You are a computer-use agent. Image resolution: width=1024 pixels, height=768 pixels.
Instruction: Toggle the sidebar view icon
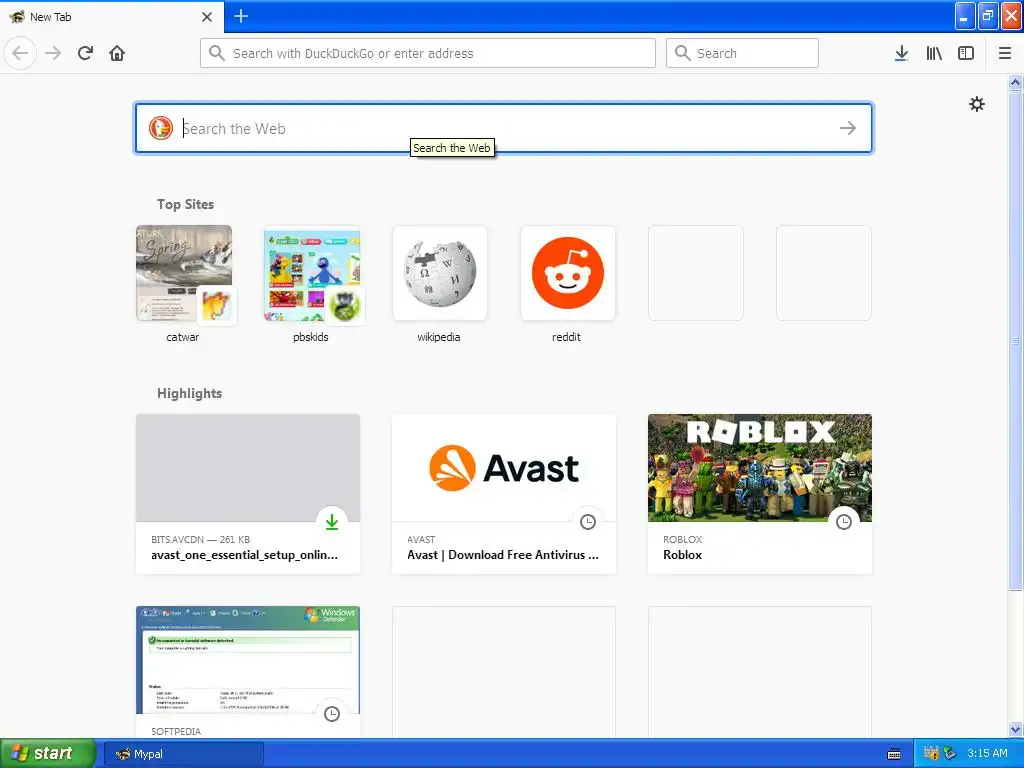[x=966, y=53]
